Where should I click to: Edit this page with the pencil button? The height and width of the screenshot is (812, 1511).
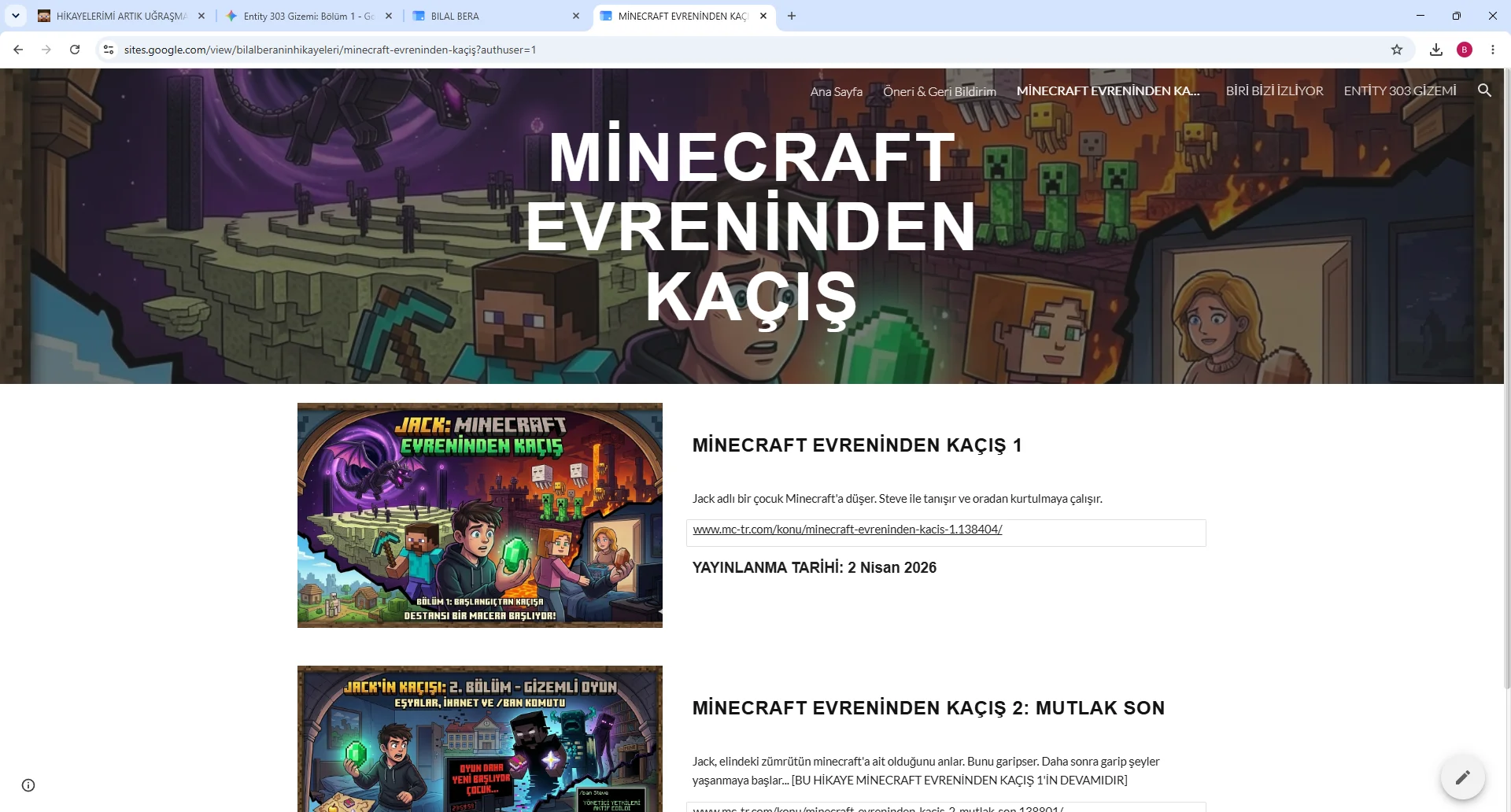(1463, 778)
